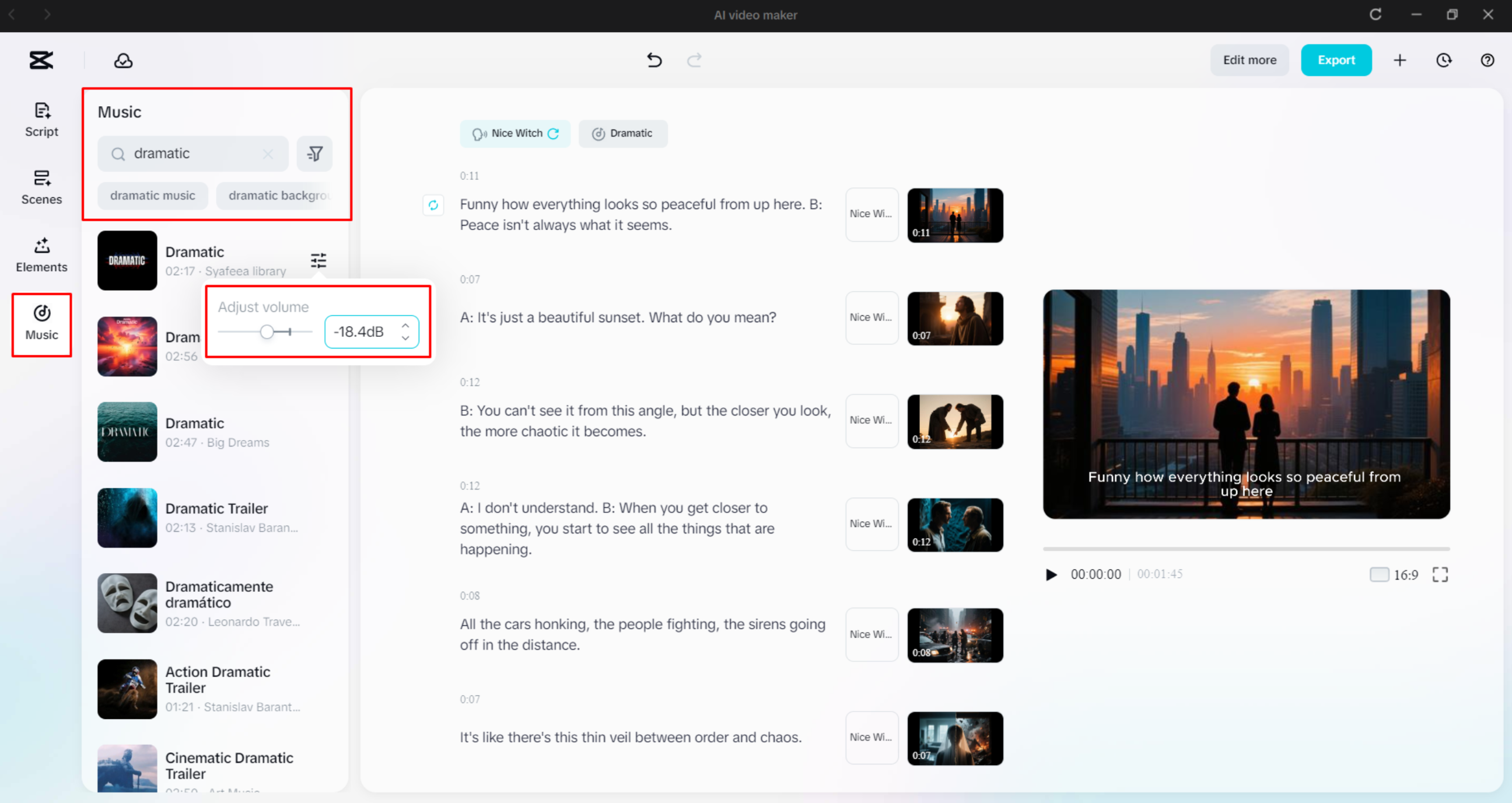Open the Script panel
The width and height of the screenshot is (1512, 803).
41,119
